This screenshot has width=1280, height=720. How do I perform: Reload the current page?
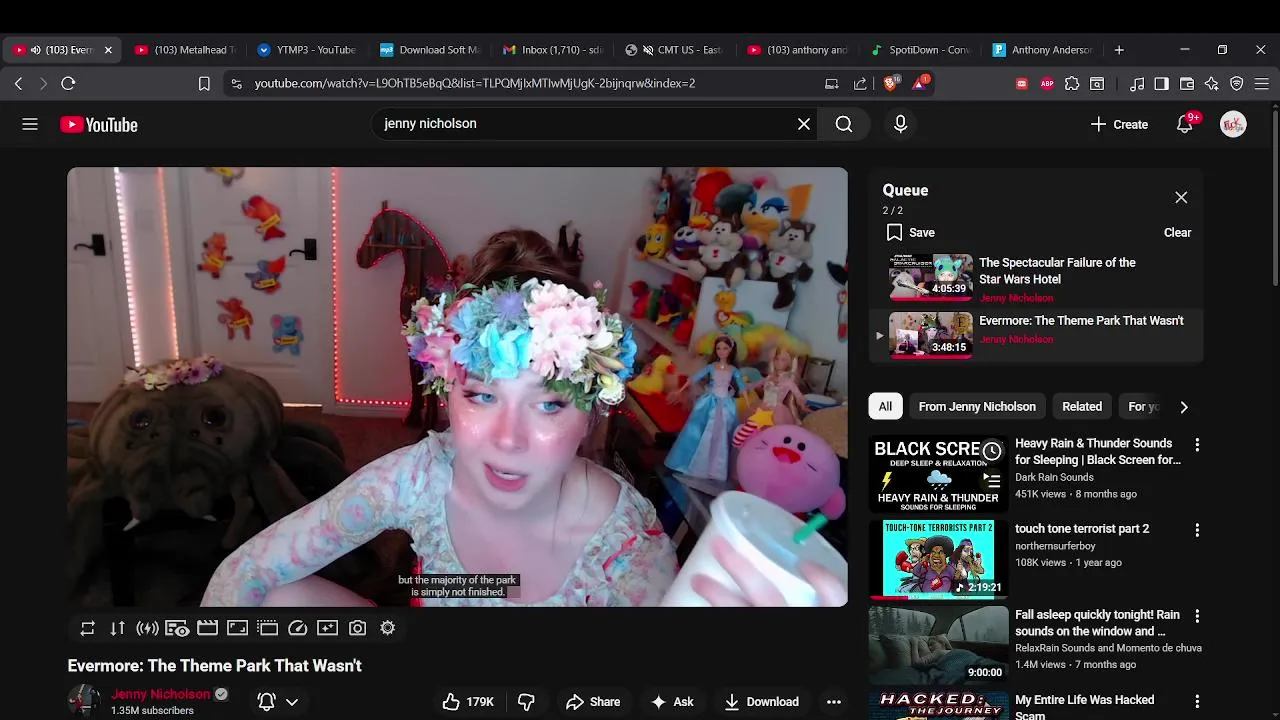pyautogui.click(x=68, y=84)
